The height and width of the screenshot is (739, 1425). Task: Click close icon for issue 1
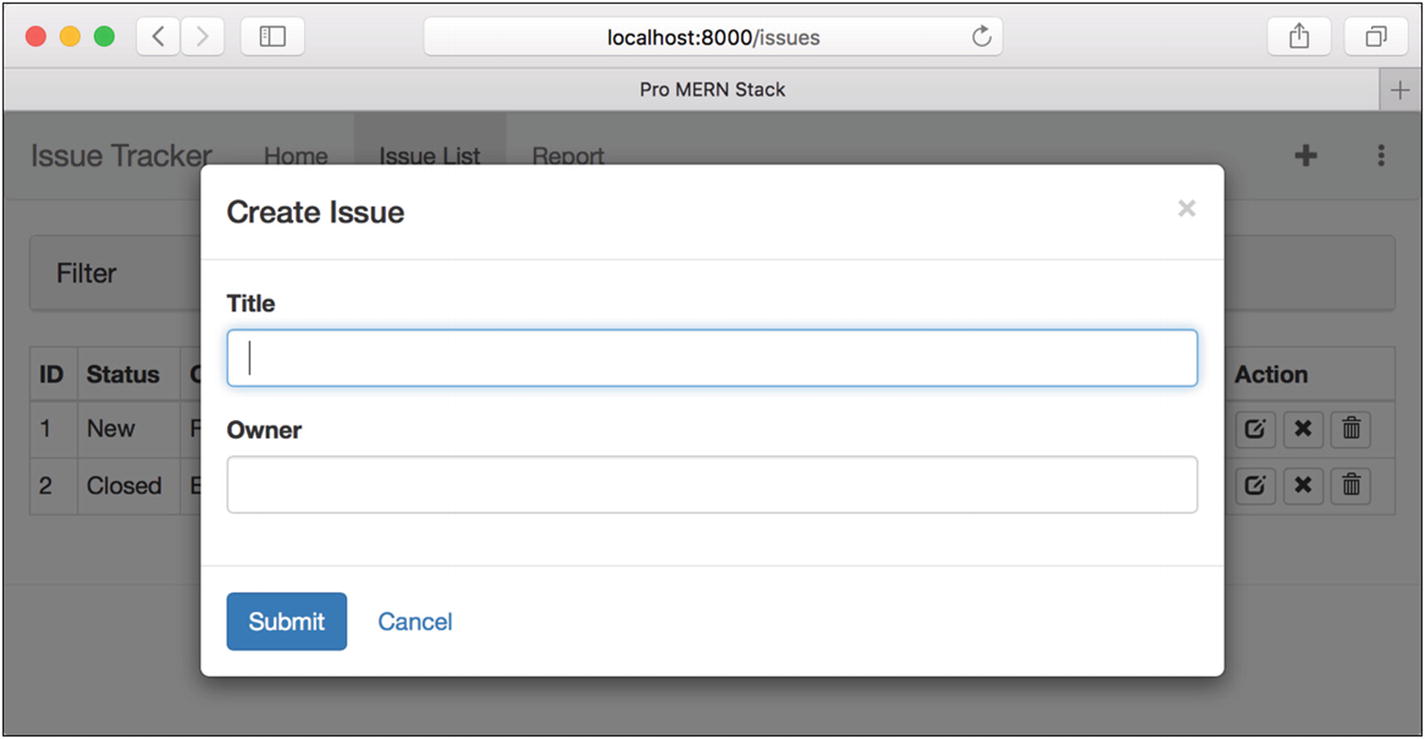[1303, 429]
